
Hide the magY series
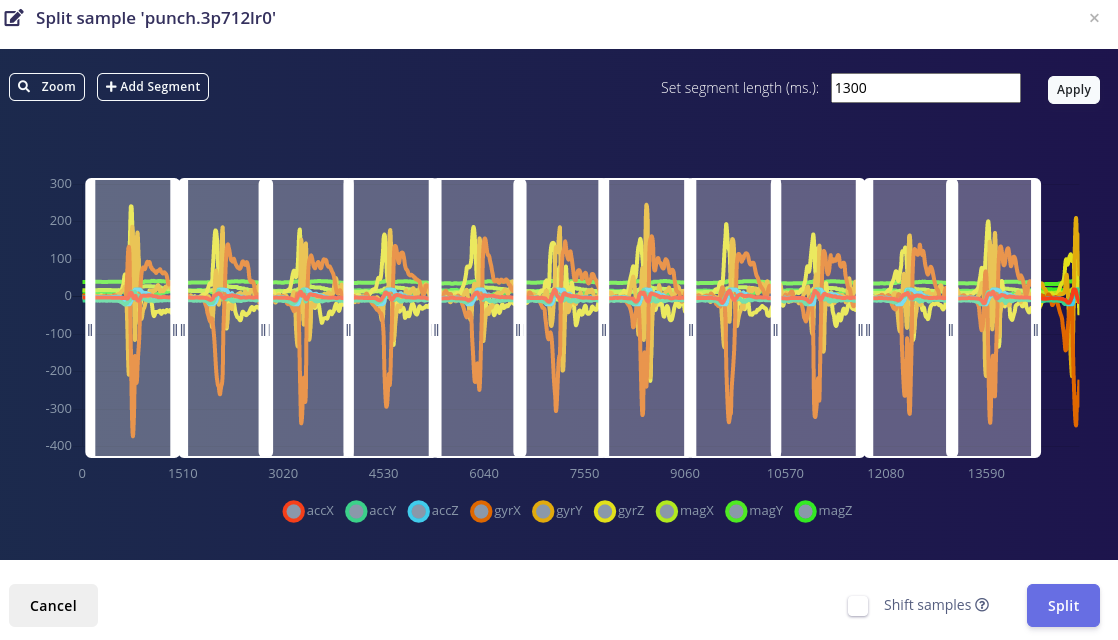pos(736,511)
